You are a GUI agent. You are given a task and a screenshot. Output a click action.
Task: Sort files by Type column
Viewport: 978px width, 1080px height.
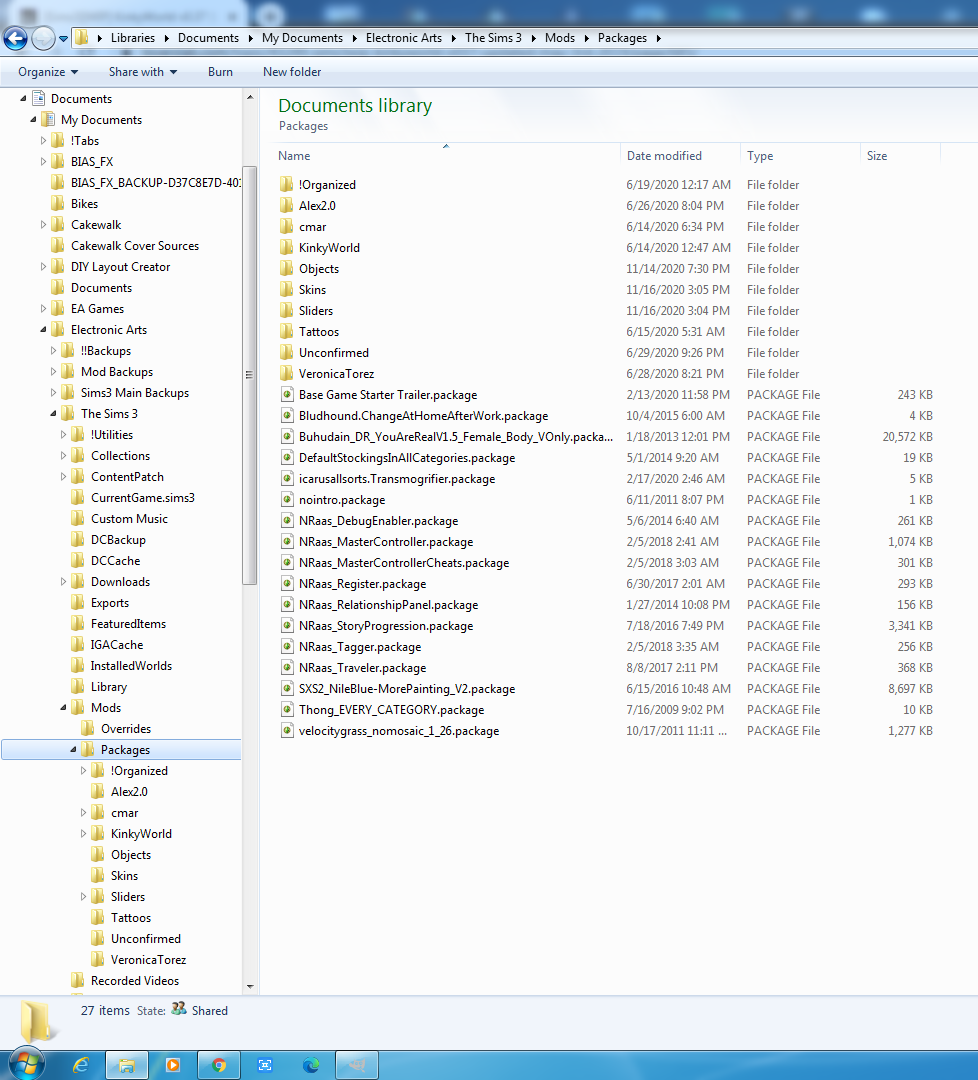800,156
